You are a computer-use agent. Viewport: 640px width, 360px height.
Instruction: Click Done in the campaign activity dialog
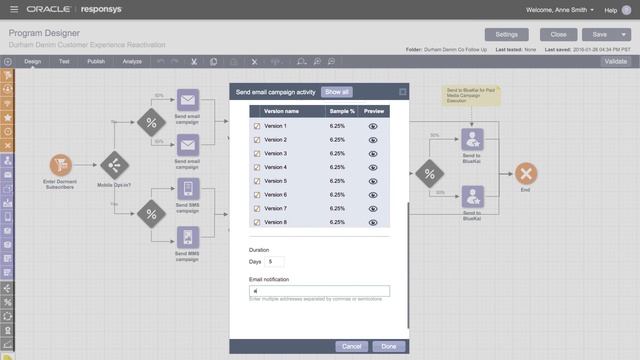pos(389,347)
